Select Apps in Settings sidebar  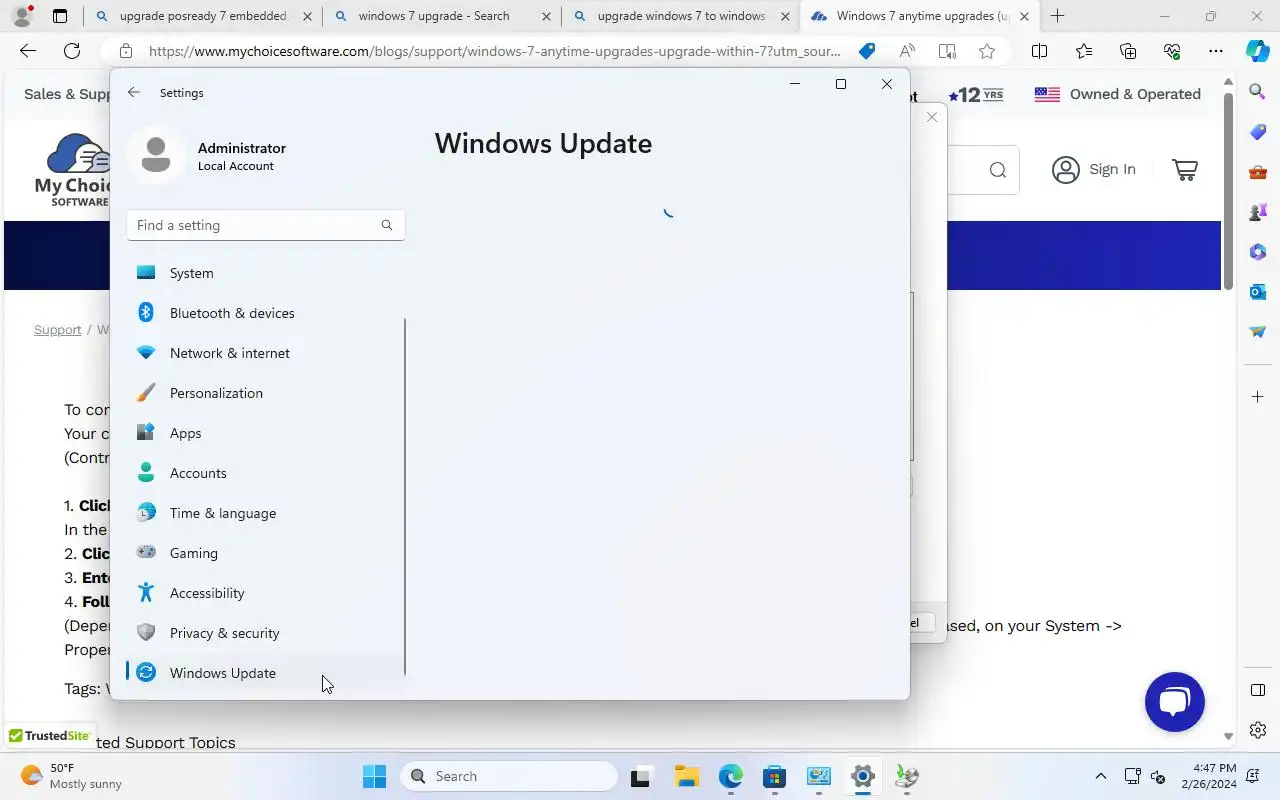point(265,433)
